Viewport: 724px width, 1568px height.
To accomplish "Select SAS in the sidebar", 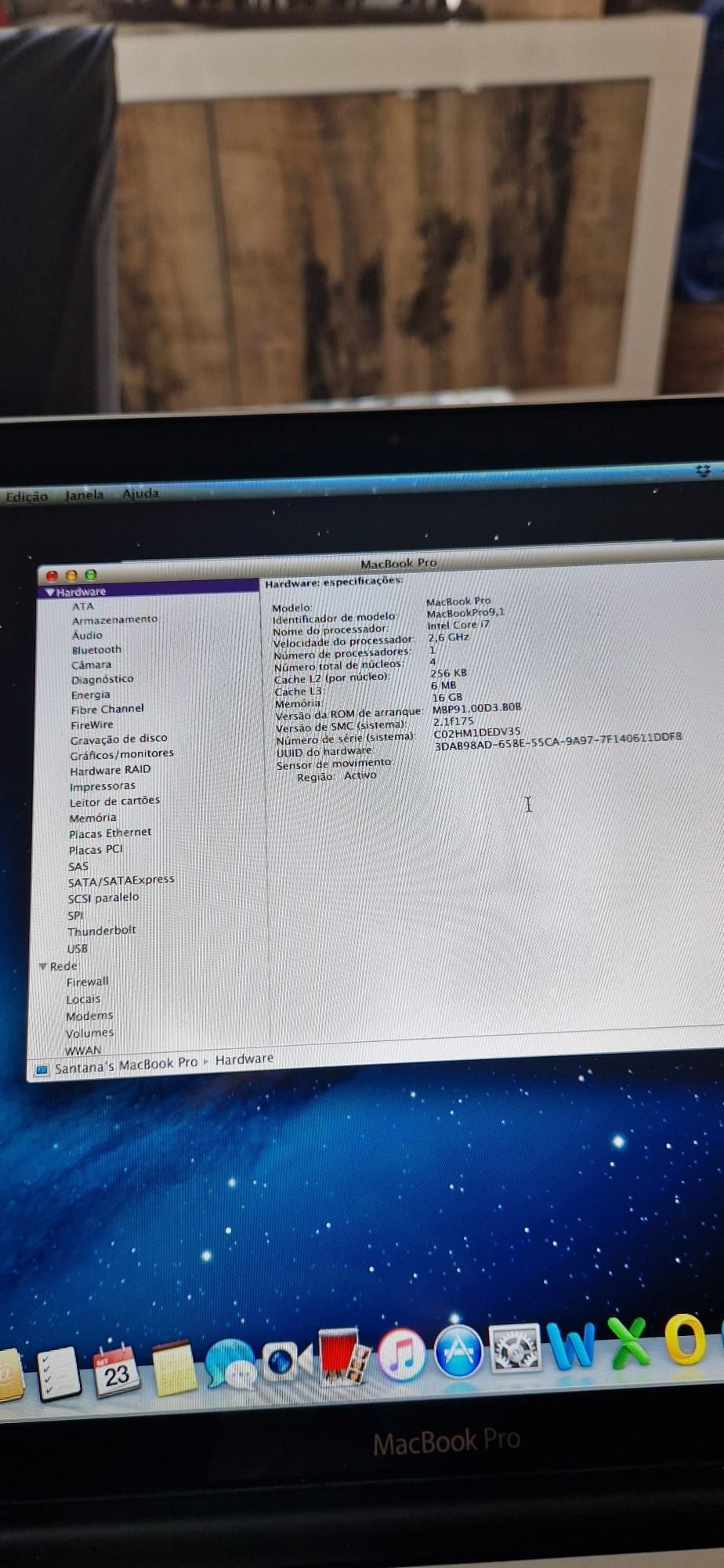I will (78, 867).
